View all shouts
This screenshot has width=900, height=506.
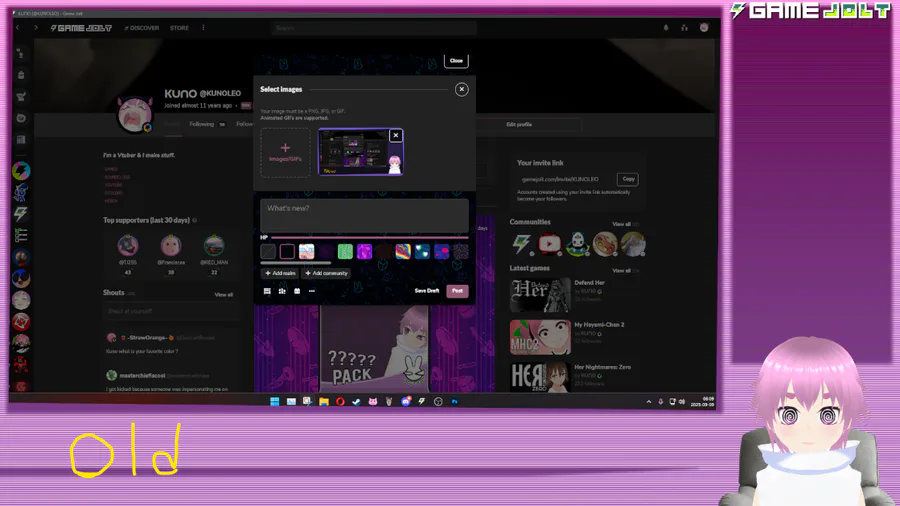tap(223, 295)
